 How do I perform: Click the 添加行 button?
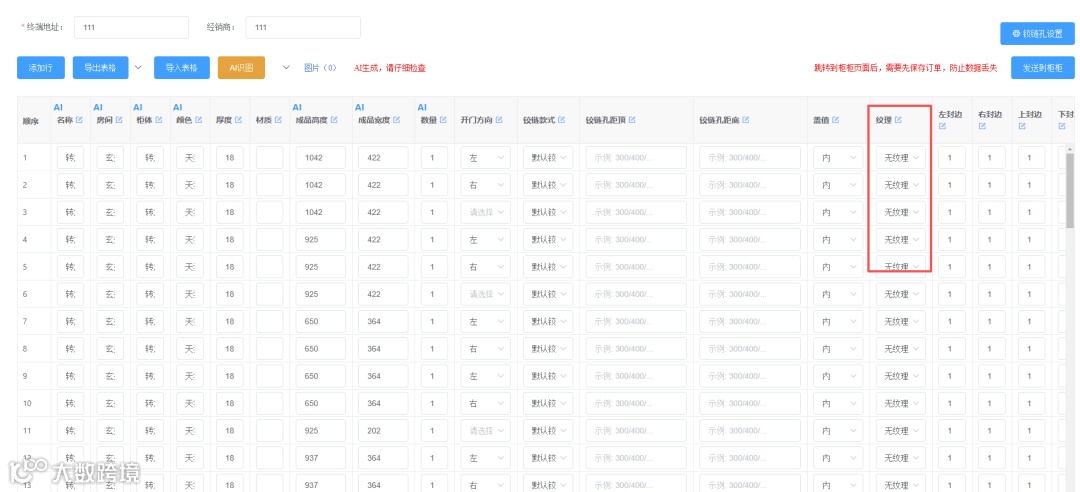click(41, 68)
